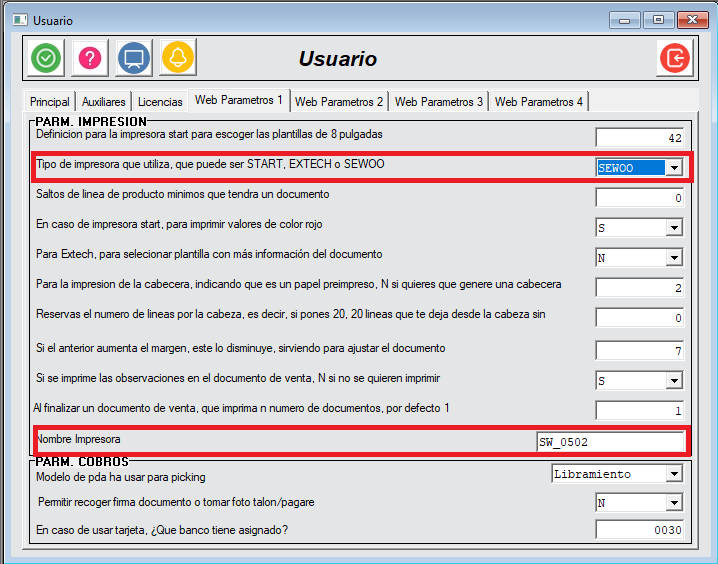Minimize the Usuario window
Image resolution: width=718 pixels, height=564 pixels.
pyautogui.click(x=624, y=20)
